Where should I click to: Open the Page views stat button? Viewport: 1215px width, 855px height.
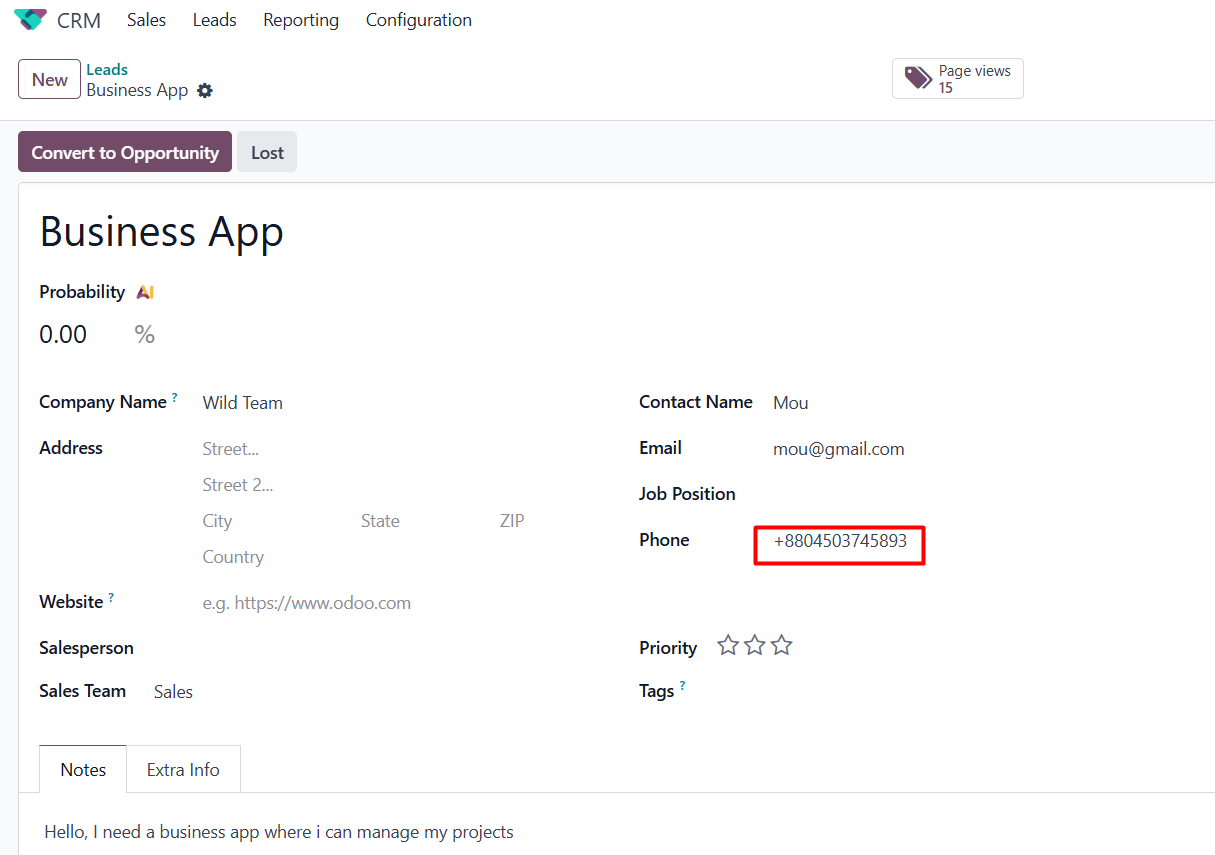click(958, 78)
